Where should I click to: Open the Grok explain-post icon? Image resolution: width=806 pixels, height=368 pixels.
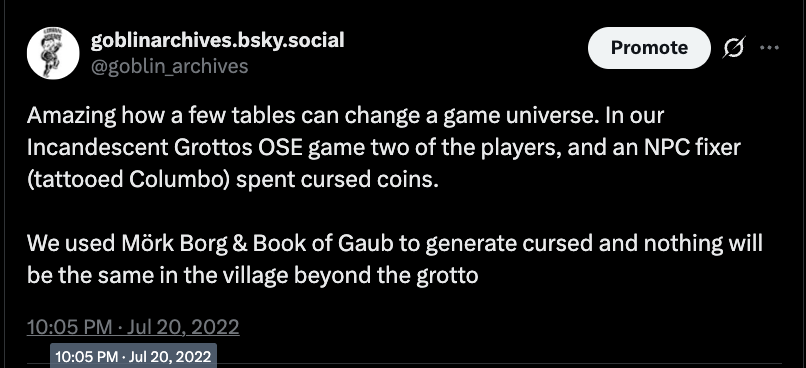tap(734, 48)
